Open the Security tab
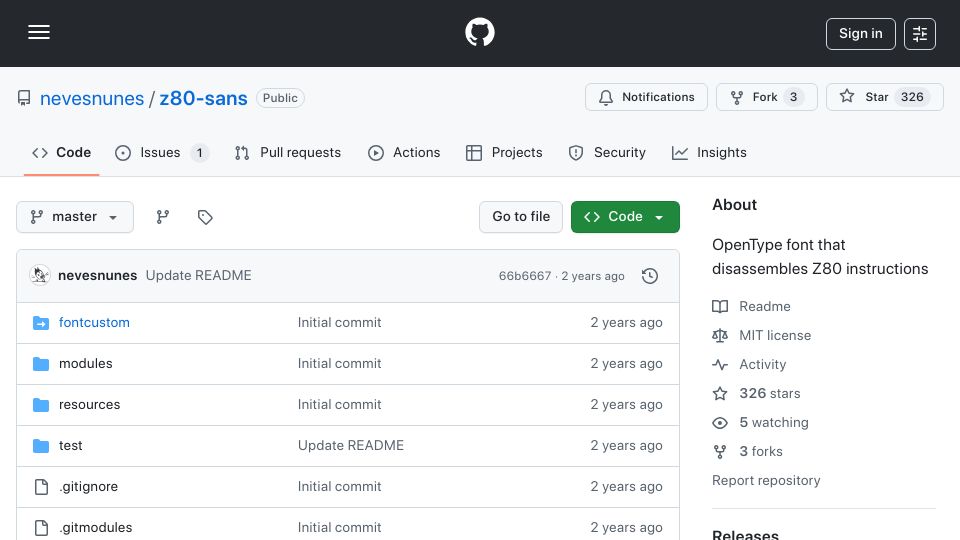Screen dimensions: 960x540 pyautogui.click(x=607, y=152)
